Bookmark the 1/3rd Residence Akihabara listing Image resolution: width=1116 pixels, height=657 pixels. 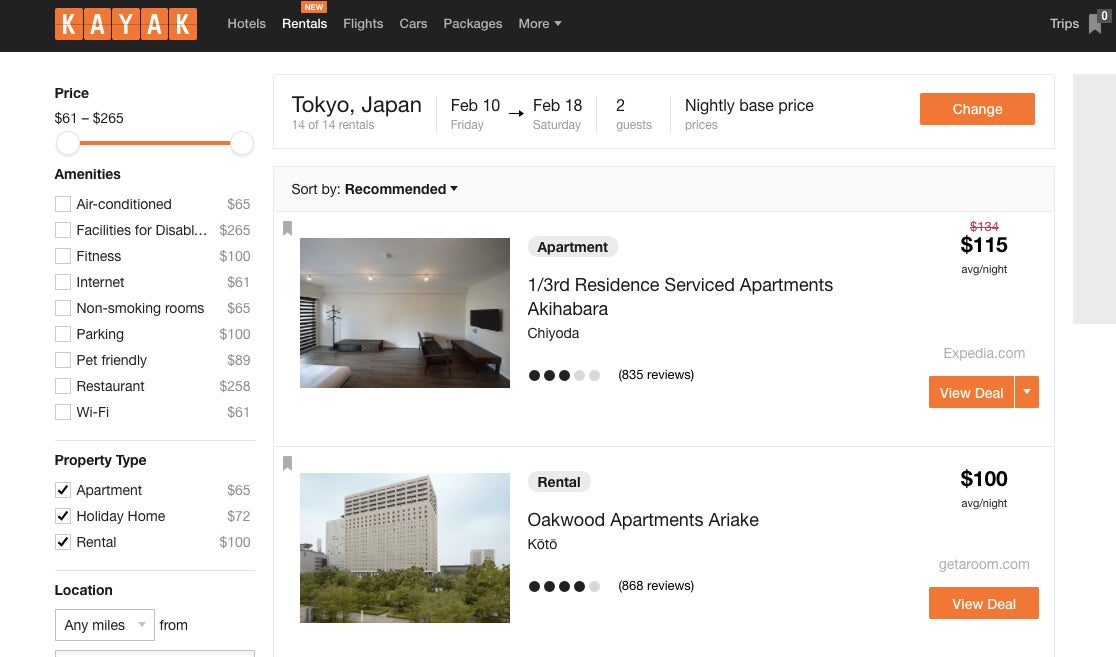[288, 228]
